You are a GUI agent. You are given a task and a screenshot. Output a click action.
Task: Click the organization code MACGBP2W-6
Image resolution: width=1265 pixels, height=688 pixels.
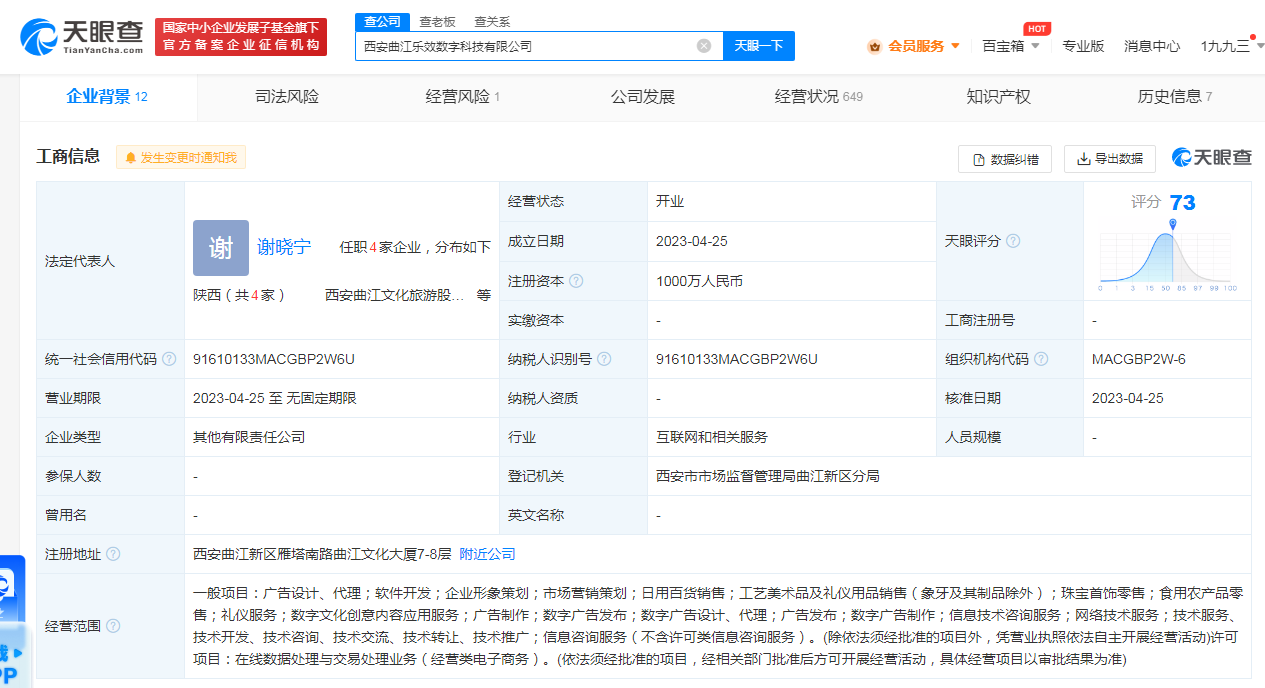[x=1139, y=359]
